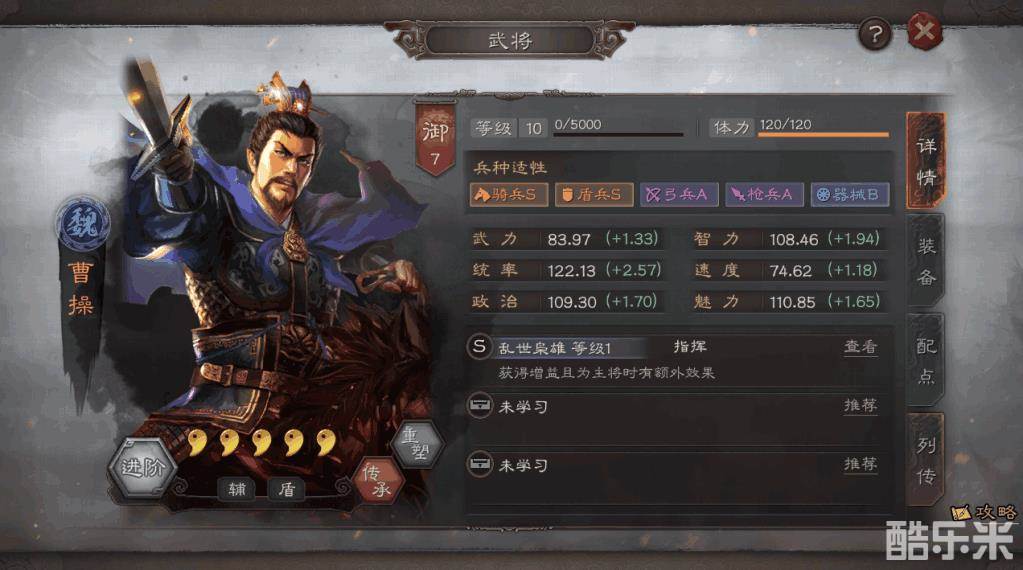Open the 配点 side tab
The height and width of the screenshot is (570, 1023).
click(x=926, y=361)
